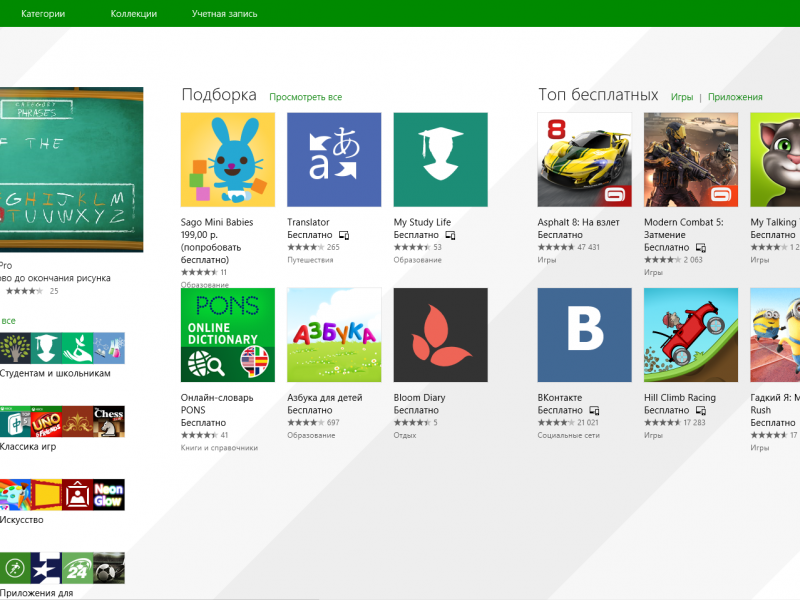This screenshot has width=800, height=600.
Task: Click the soccer ball icon in sports collection
Action: tap(109, 568)
